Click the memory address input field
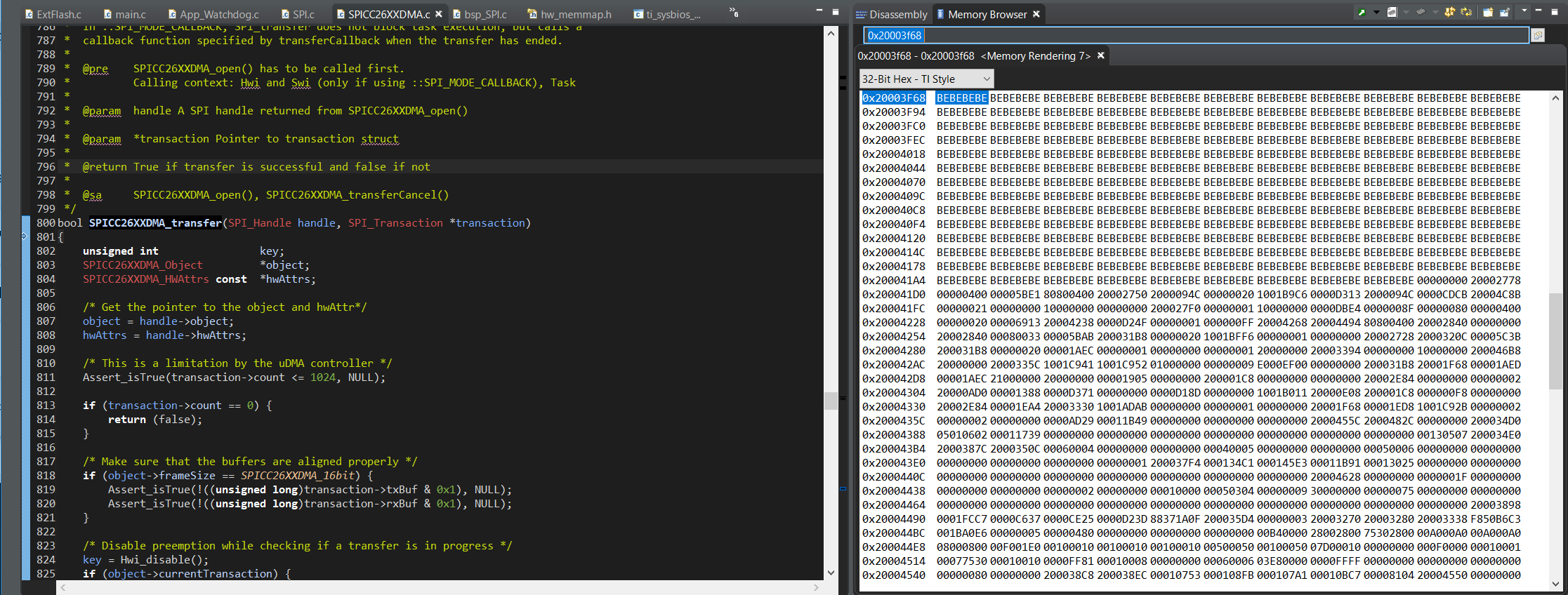 pos(1194,36)
